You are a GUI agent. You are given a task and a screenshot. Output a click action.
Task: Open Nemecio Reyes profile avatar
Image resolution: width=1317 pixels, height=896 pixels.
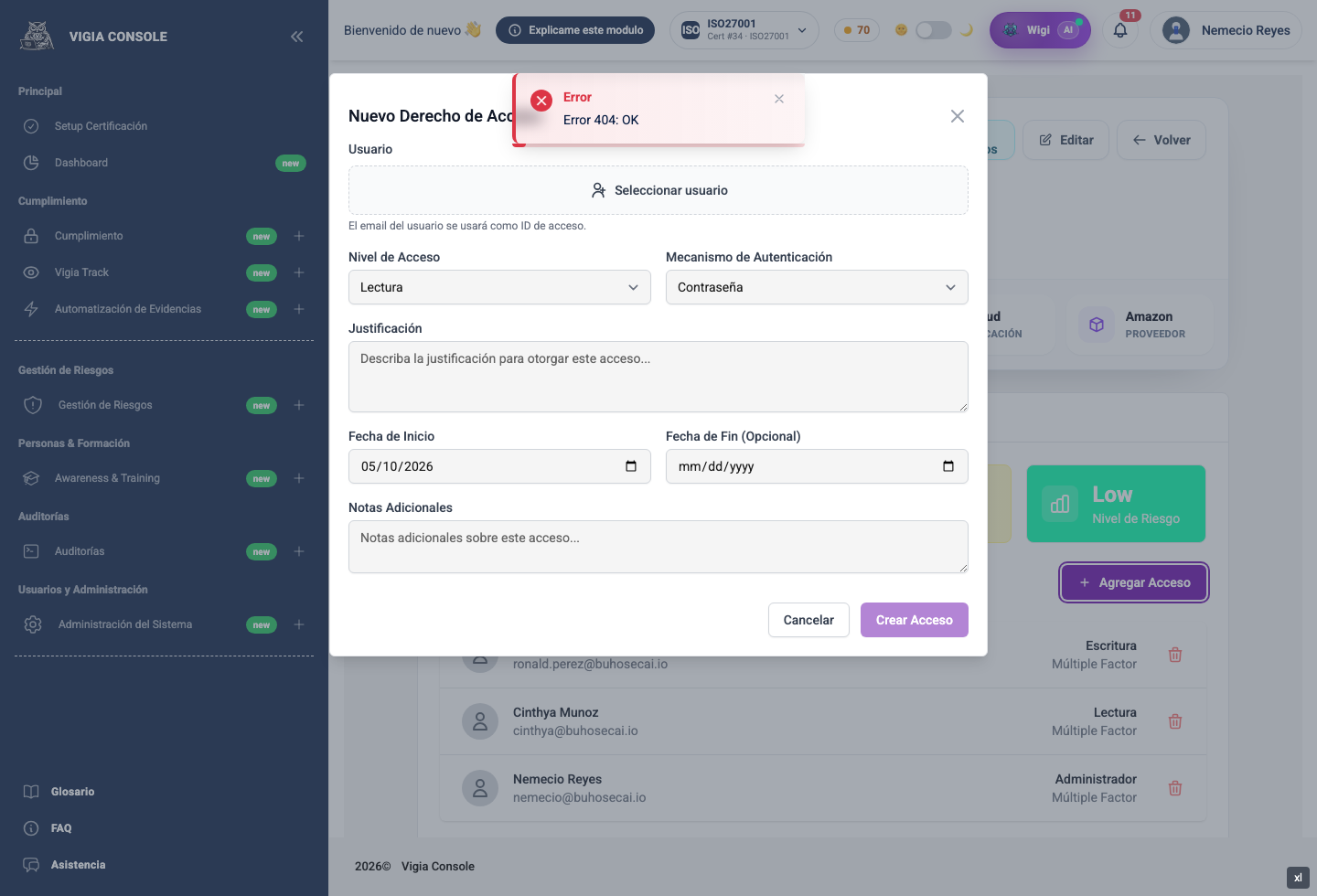click(1176, 30)
